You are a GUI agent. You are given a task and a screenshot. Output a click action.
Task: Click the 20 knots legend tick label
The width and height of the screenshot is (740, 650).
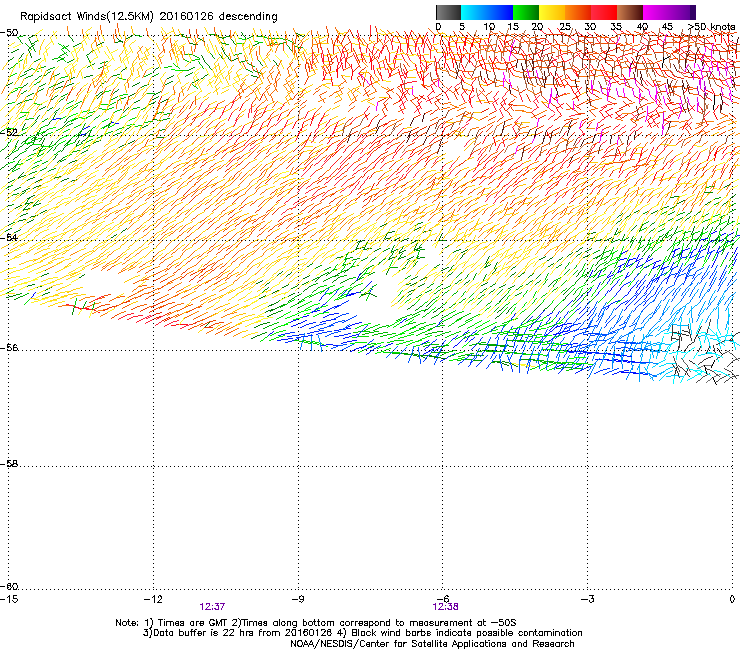pos(538,27)
